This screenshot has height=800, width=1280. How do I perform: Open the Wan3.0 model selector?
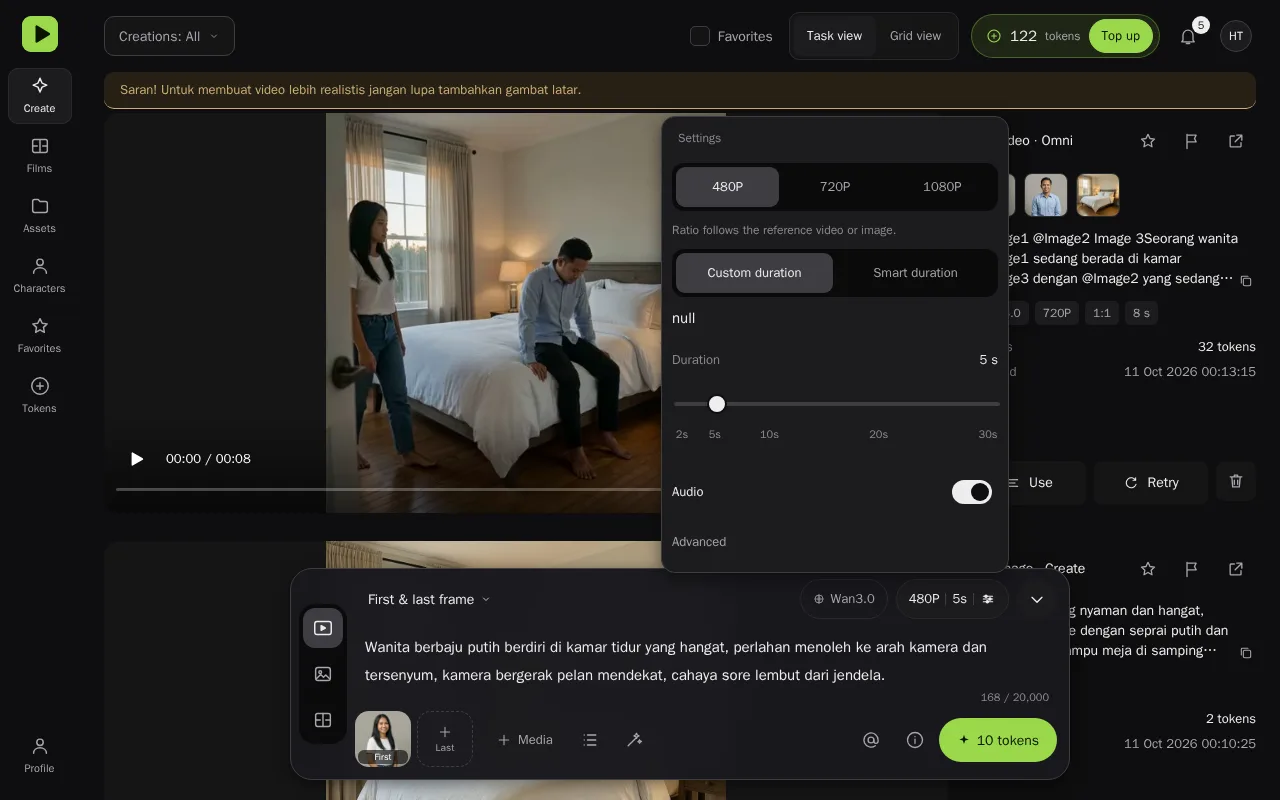click(845, 599)
